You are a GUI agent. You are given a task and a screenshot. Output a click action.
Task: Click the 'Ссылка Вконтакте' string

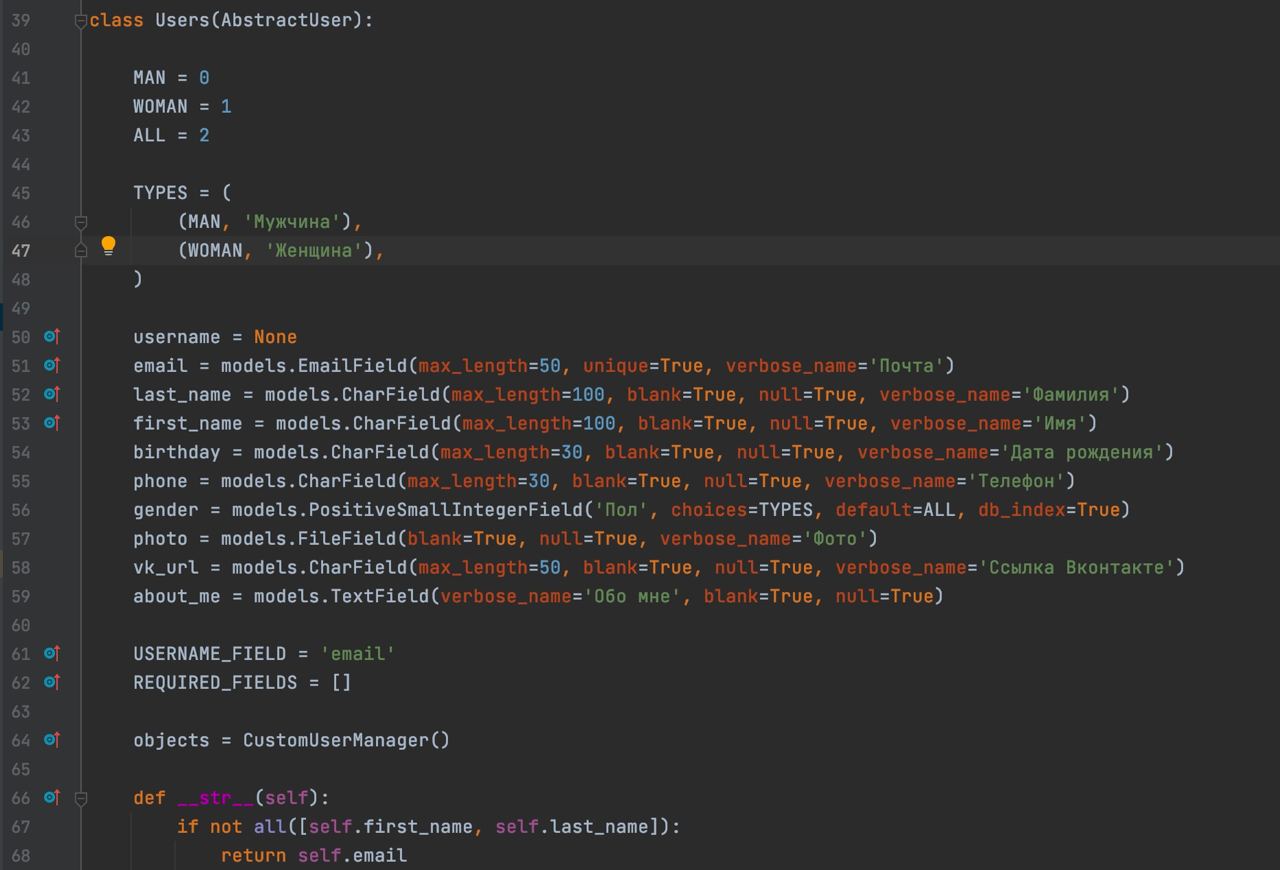(x=1077, y=568)
